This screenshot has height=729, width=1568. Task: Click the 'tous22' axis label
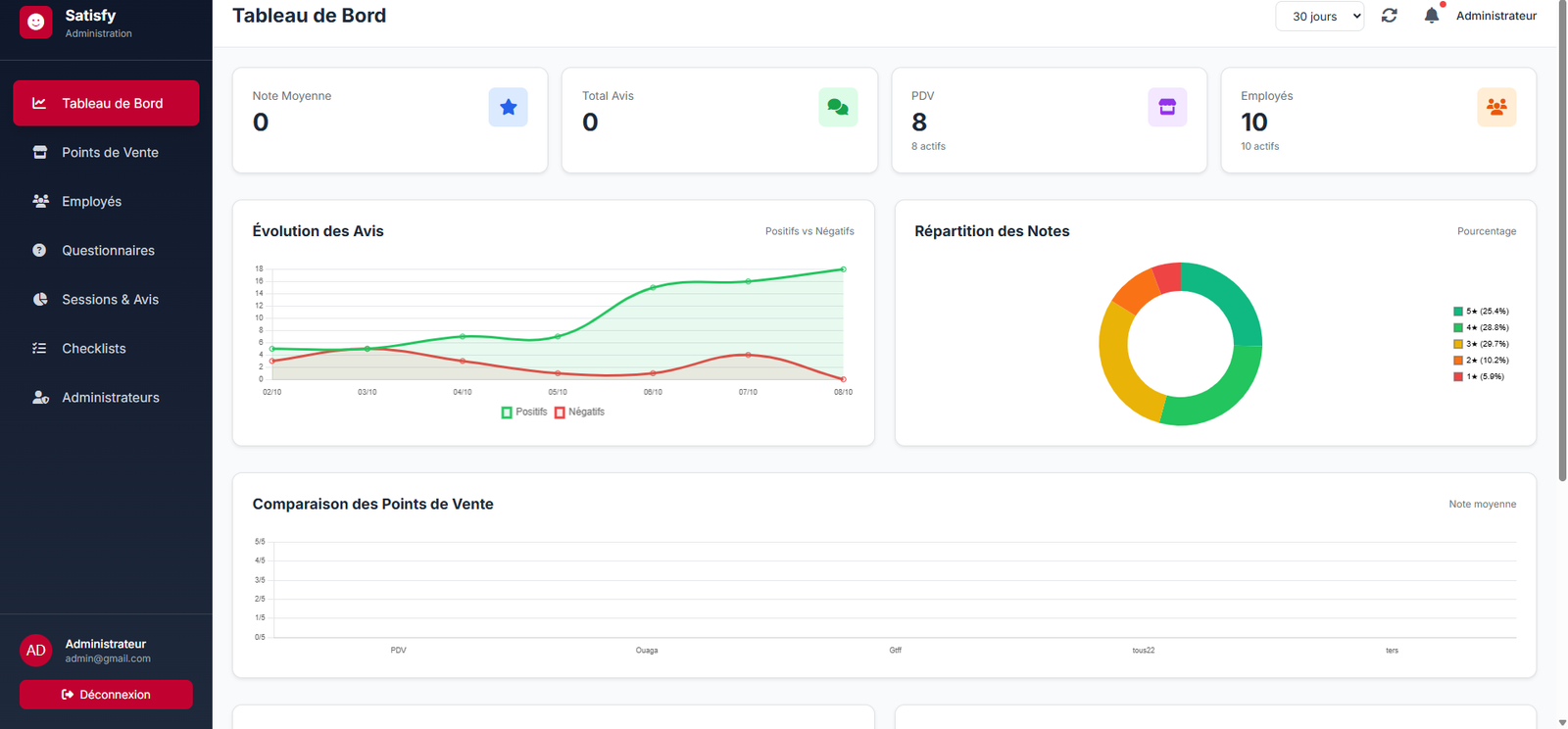pos(1144,651)
